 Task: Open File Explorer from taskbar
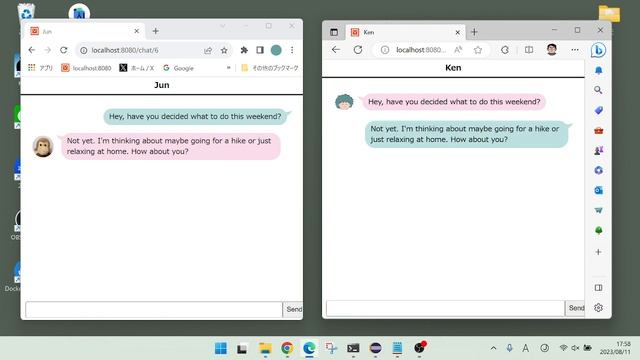point(265,348)
